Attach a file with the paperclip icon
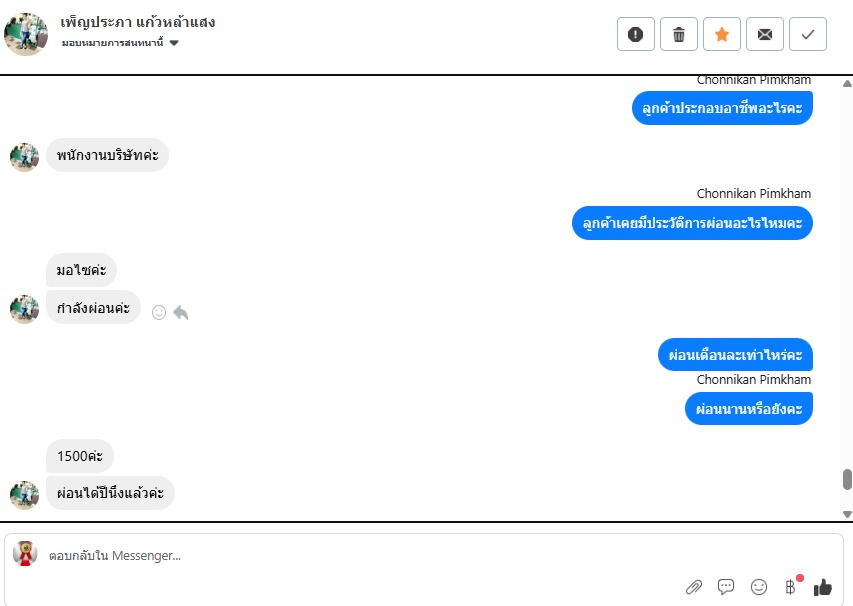853x606 pixels. 694,587
